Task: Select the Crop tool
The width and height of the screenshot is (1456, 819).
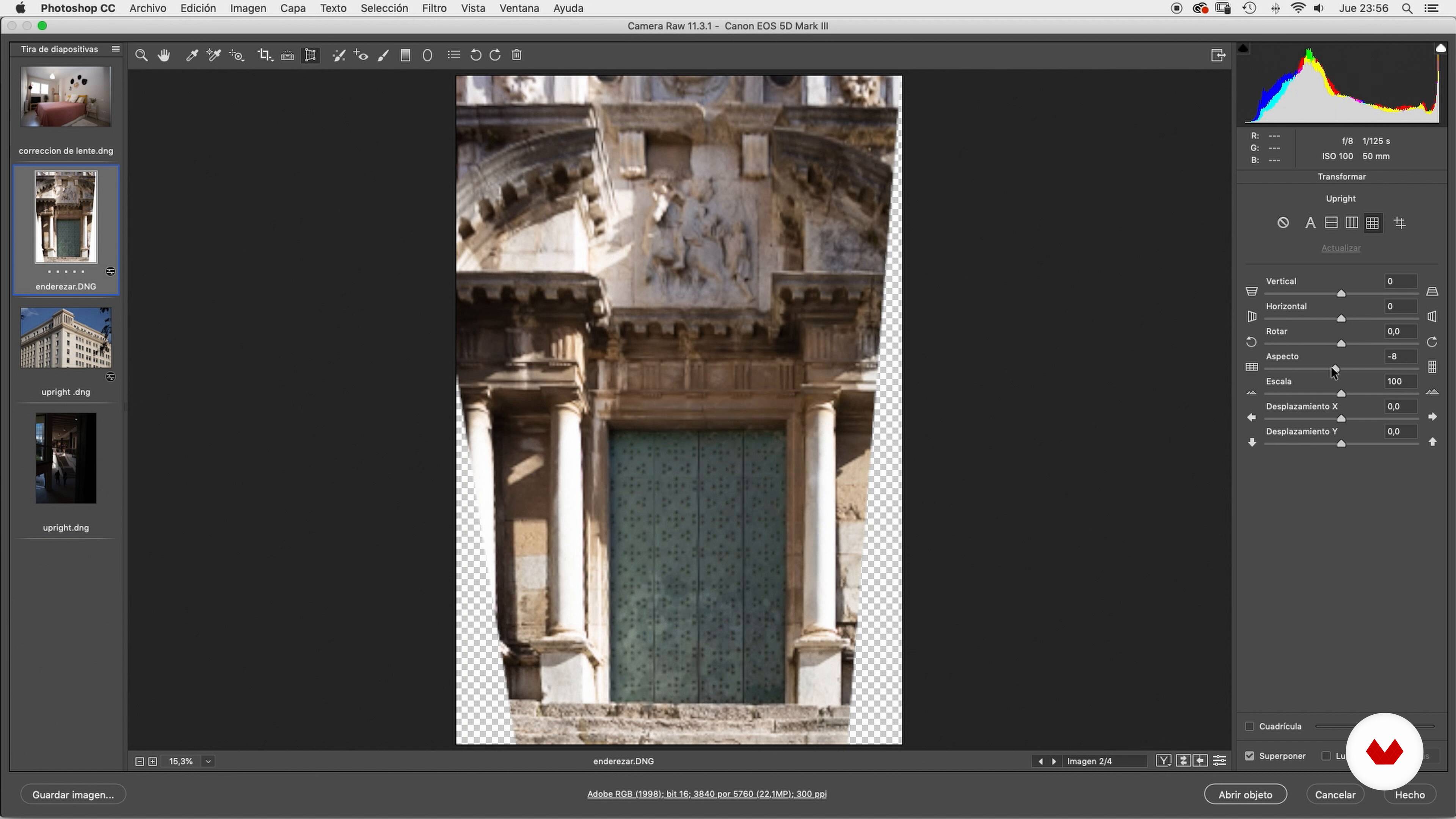Action: pos(265,55)
